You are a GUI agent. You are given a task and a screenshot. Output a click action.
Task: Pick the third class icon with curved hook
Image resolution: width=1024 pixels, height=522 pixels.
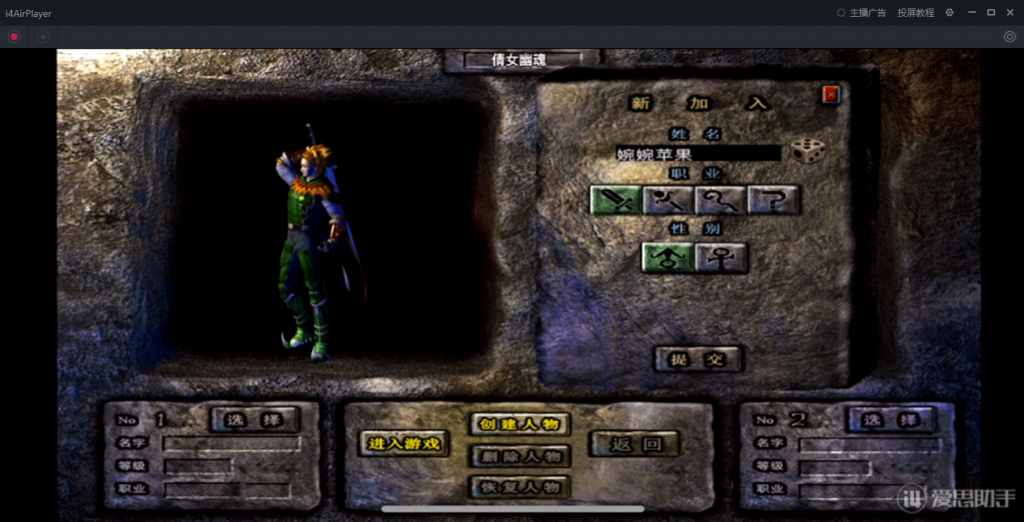tap(721, 200)
